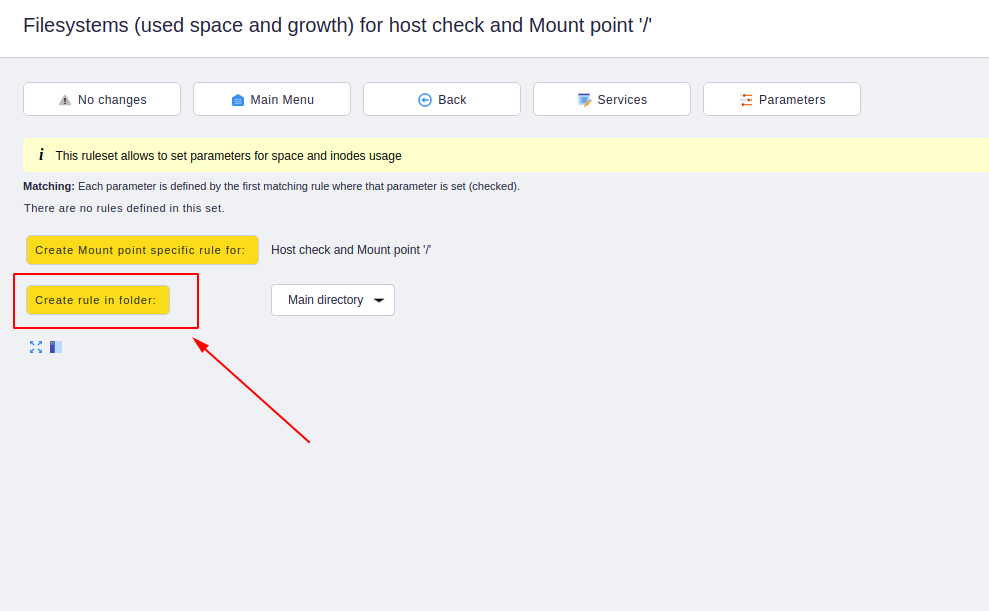
Task: Click the blue fullscreen expand arrows icon
Action: (x=36, y=347)
